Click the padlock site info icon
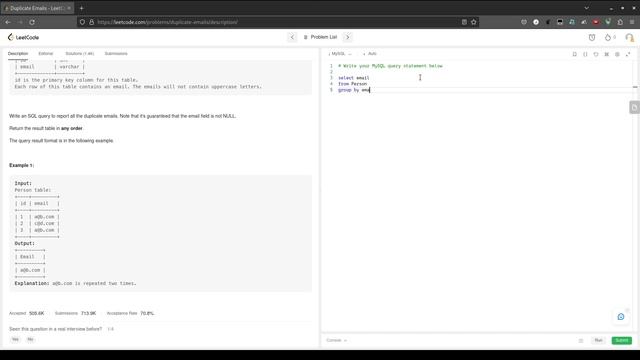 point(91,22)
